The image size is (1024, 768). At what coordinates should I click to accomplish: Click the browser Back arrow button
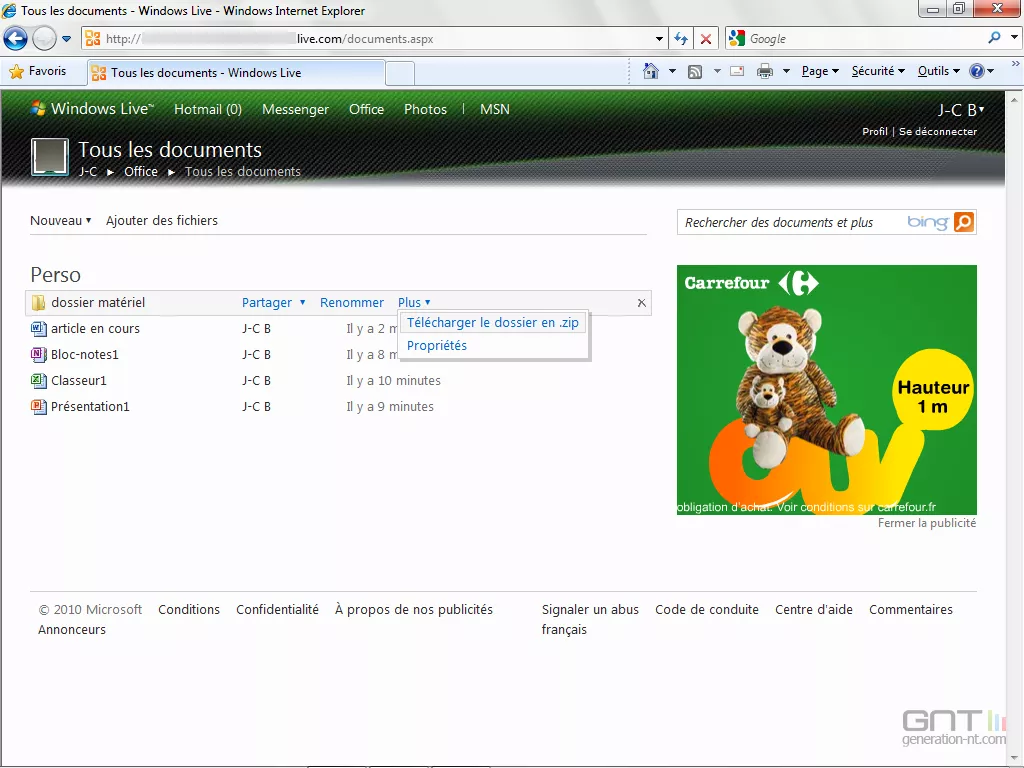pos(16,39)
